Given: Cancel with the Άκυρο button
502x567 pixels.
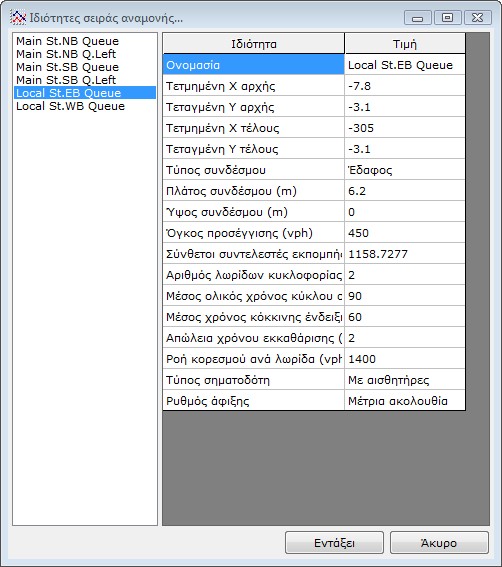Looking at the screenshot, I should [439, 543].
